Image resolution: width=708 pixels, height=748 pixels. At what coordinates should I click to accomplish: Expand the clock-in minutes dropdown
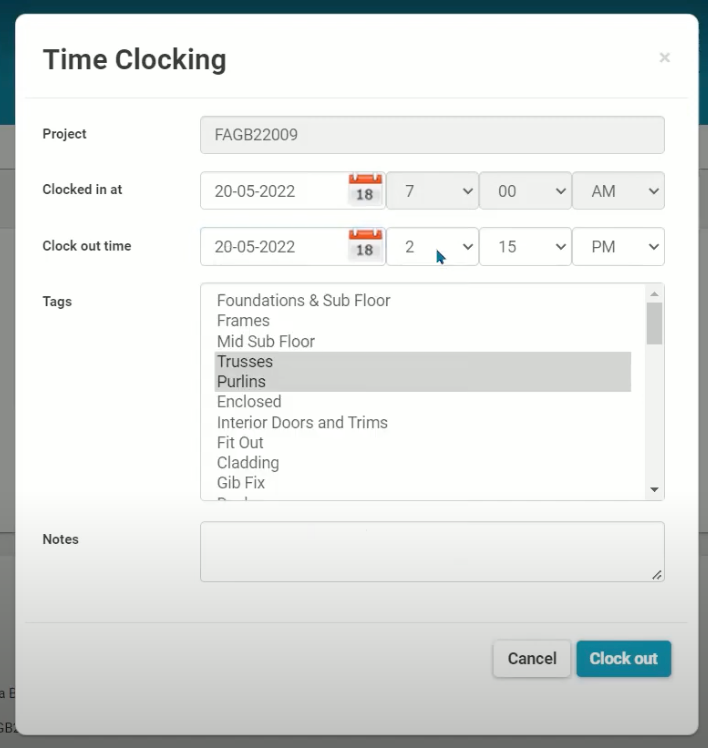pyautogui.click(x=525, y=191)
